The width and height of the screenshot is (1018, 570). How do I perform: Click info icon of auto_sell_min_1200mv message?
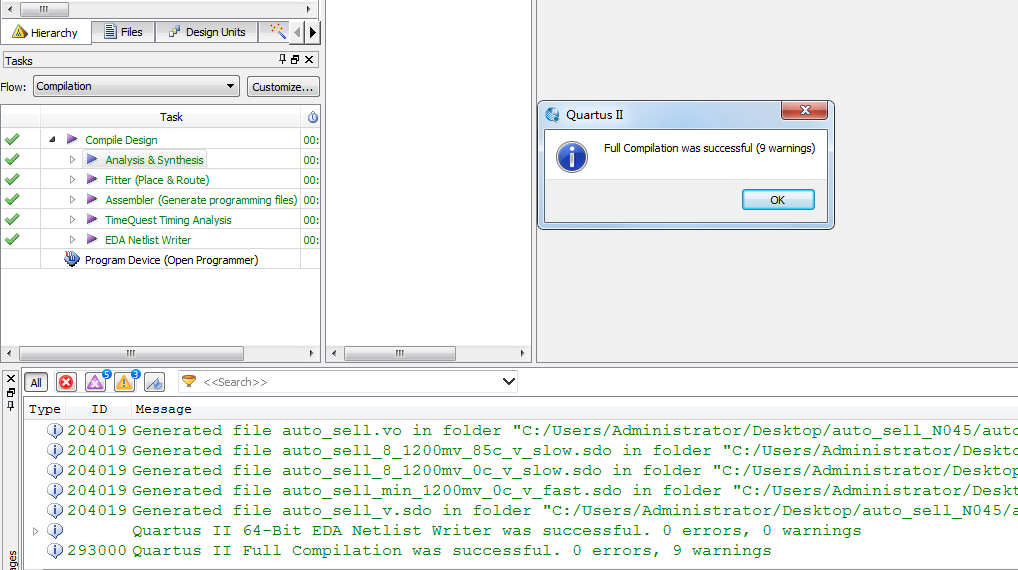pos(55,490)
